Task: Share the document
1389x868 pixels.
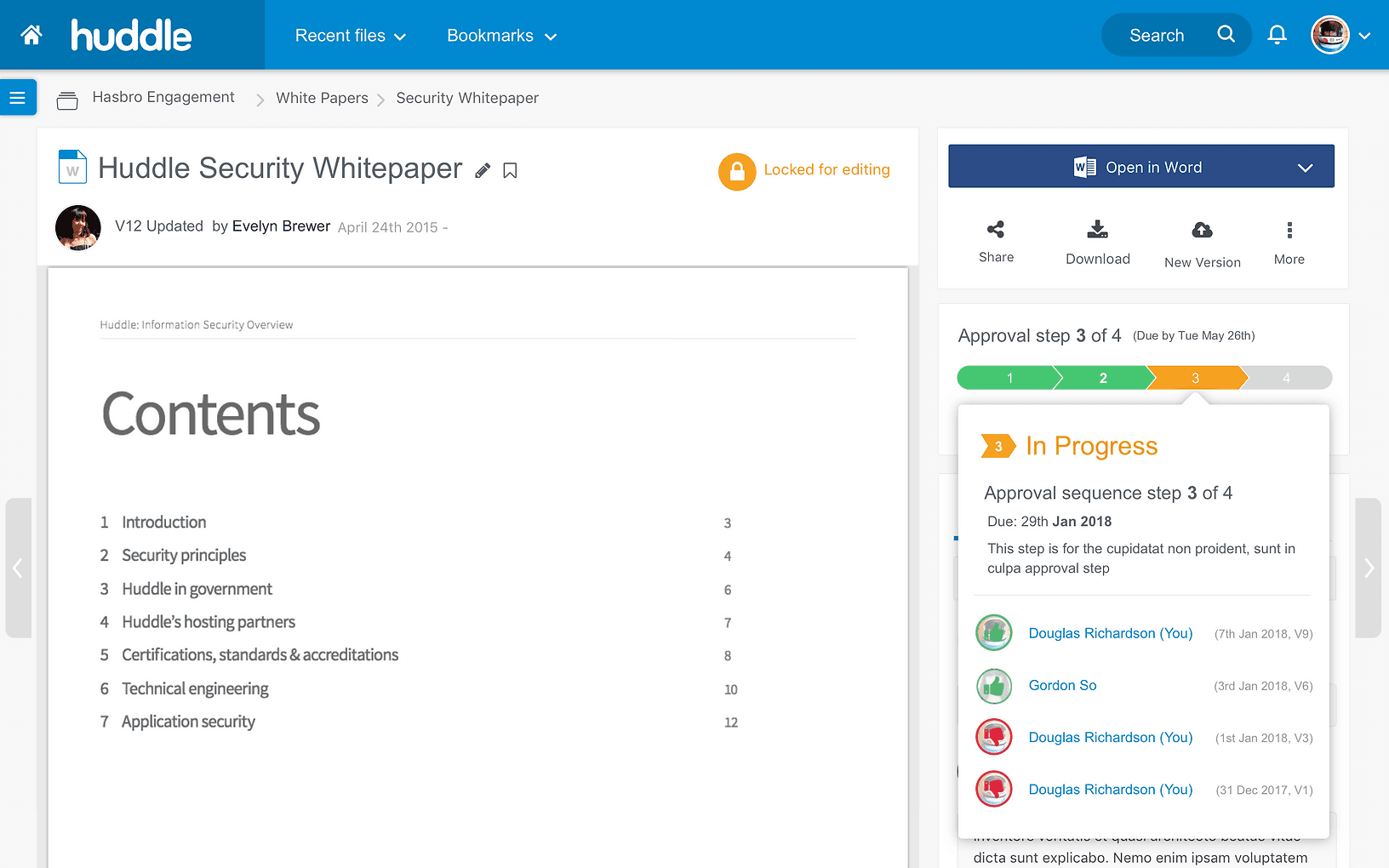Action: click(x=996, y=241)
